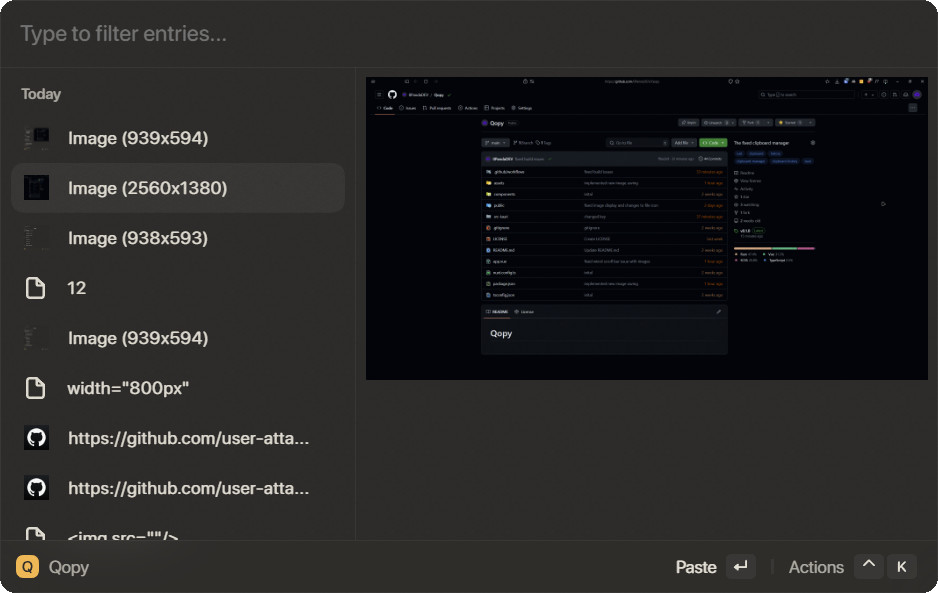Click the Paste button

coord(696,567)
